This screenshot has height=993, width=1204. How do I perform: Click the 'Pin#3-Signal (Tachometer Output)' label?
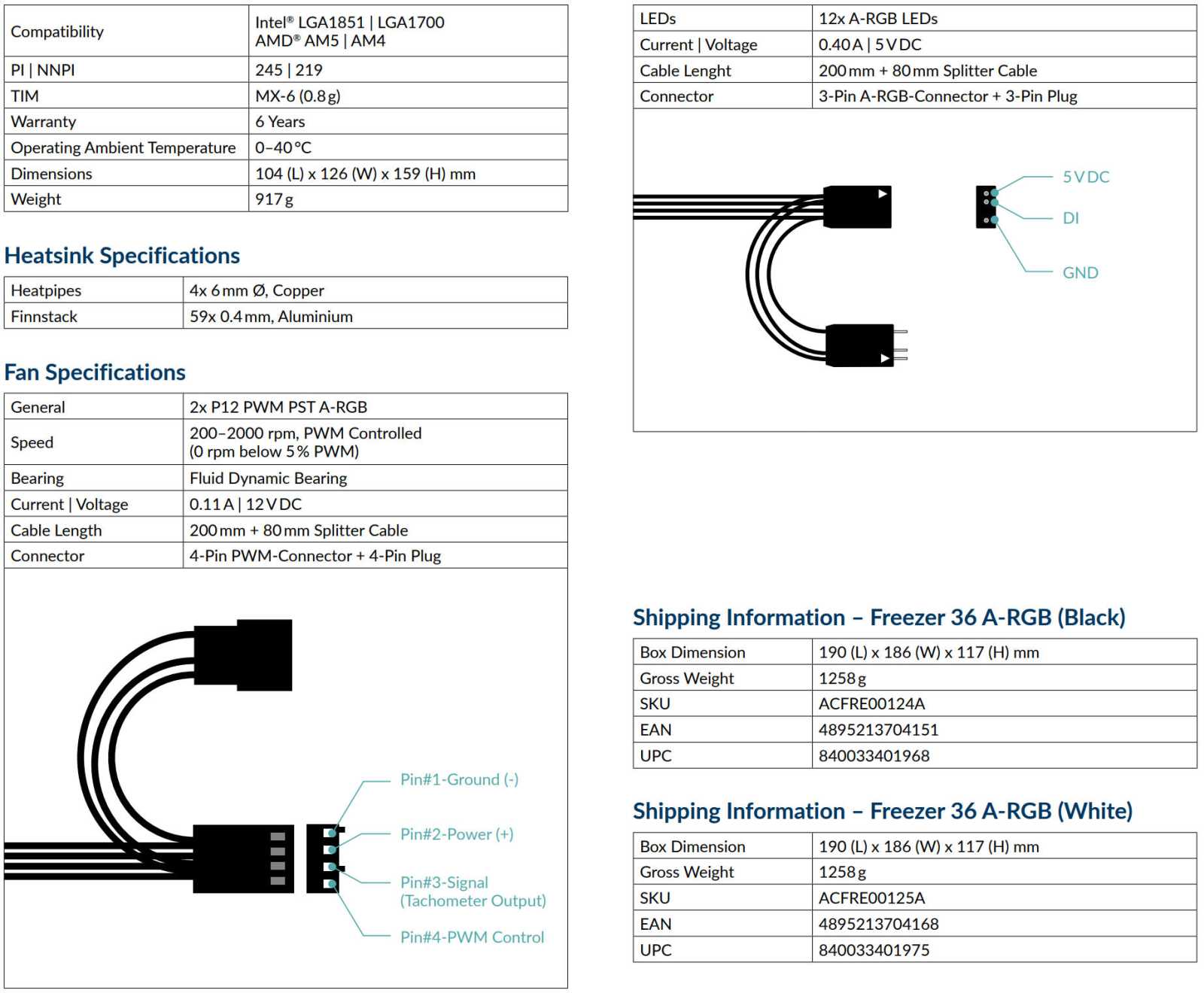click(473, 891)
